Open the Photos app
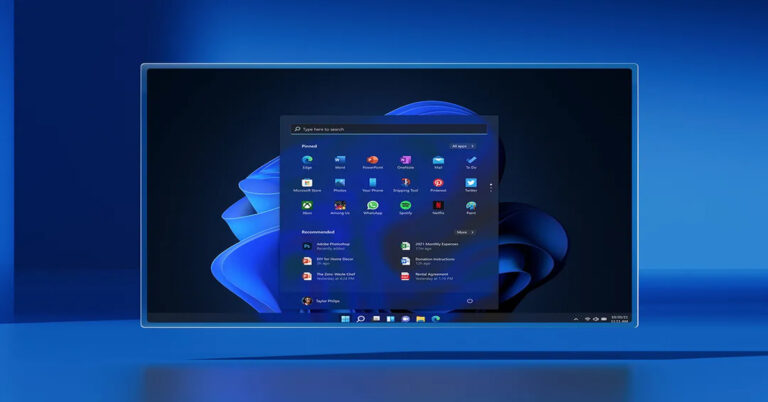 pos(340,183)
